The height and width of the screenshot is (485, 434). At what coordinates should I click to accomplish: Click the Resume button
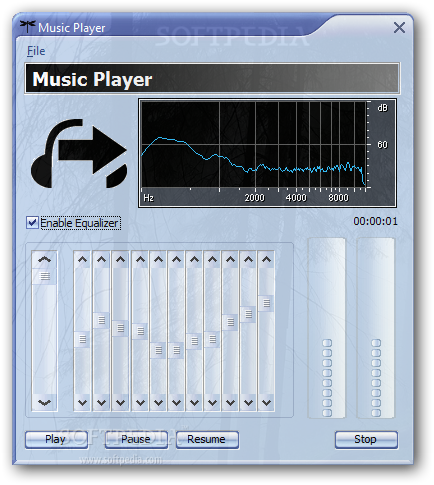tap(207, 440)
